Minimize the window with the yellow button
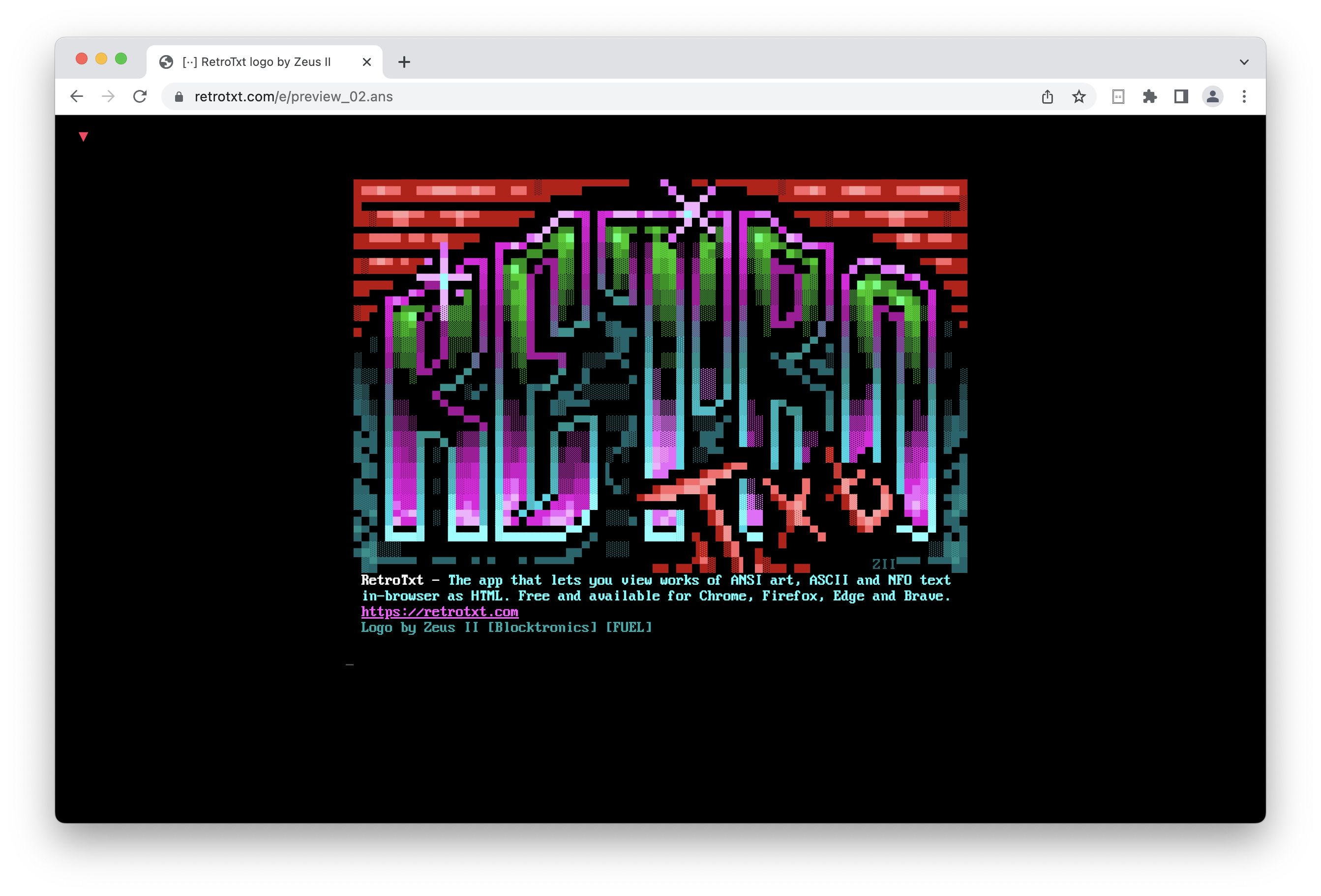 101,59
